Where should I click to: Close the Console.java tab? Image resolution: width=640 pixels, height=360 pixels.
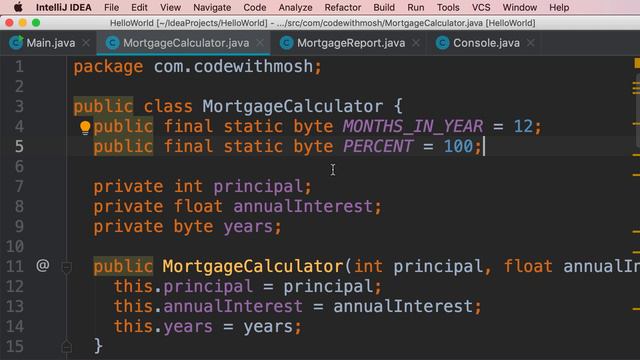point(530,43)
